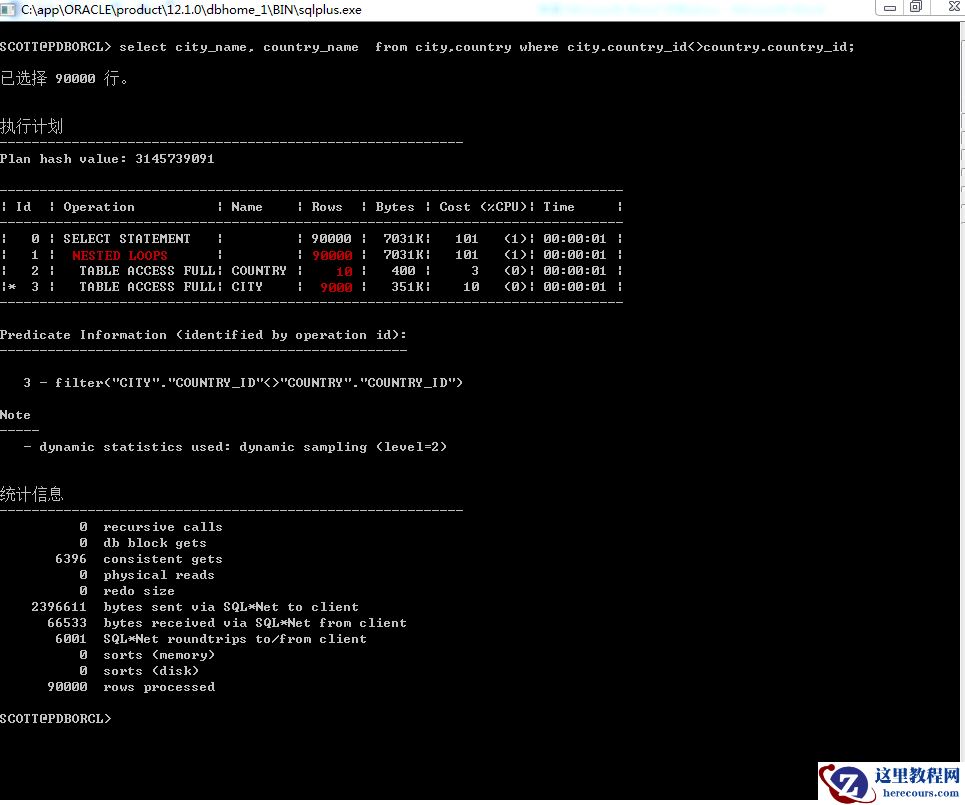Screen dimensions: 965x805
Task: Click the "COUNTRY" table name cell
Action: click(x=258, y=271)
